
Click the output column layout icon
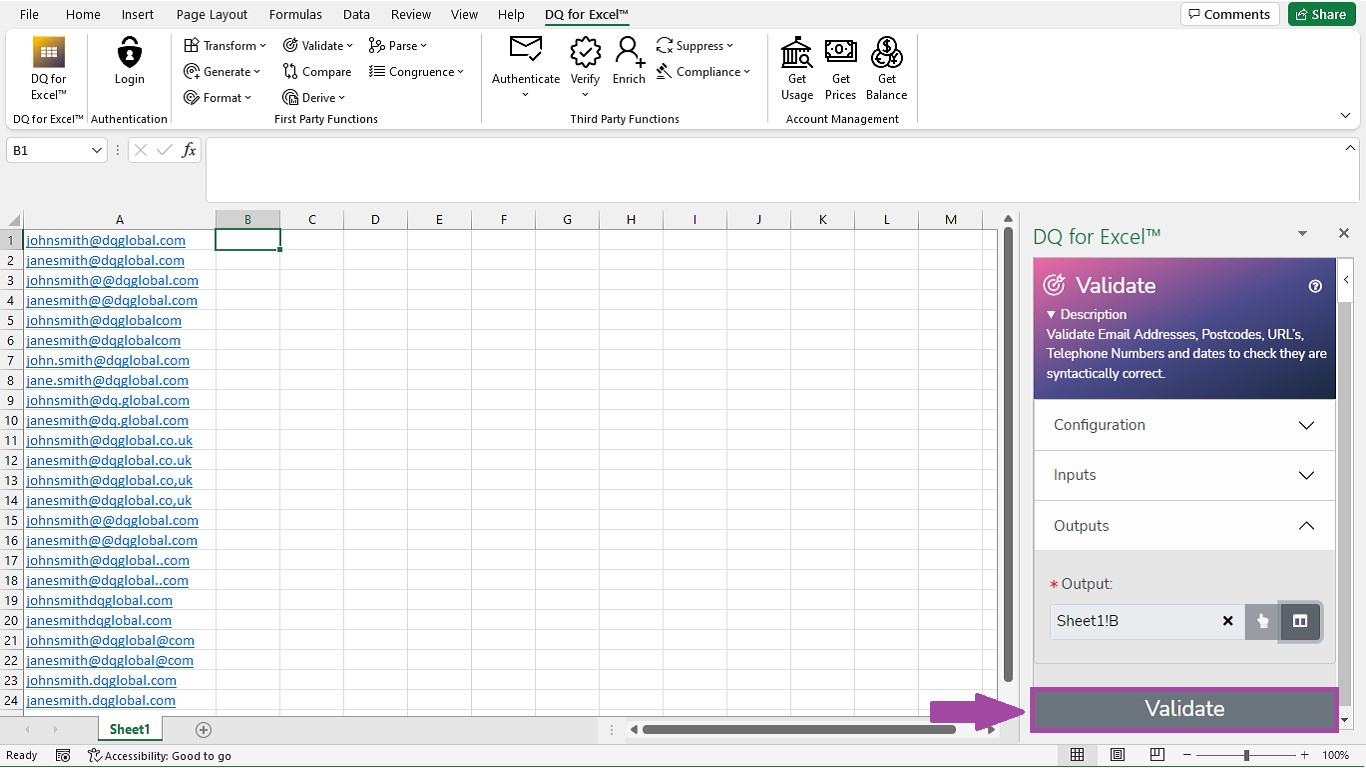coord(1300,621)
